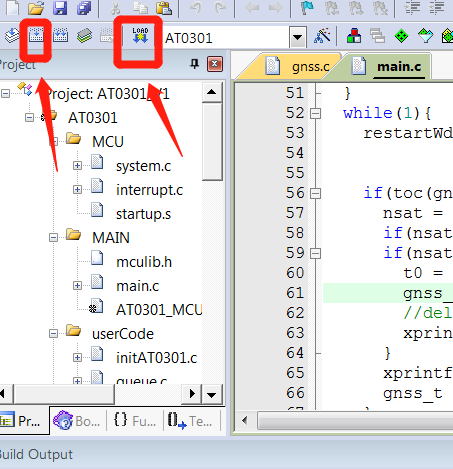This screenshot has width=453, height=469.
Task: Open the Functions (Fu...) bottom tab
Action: [135, 421]
